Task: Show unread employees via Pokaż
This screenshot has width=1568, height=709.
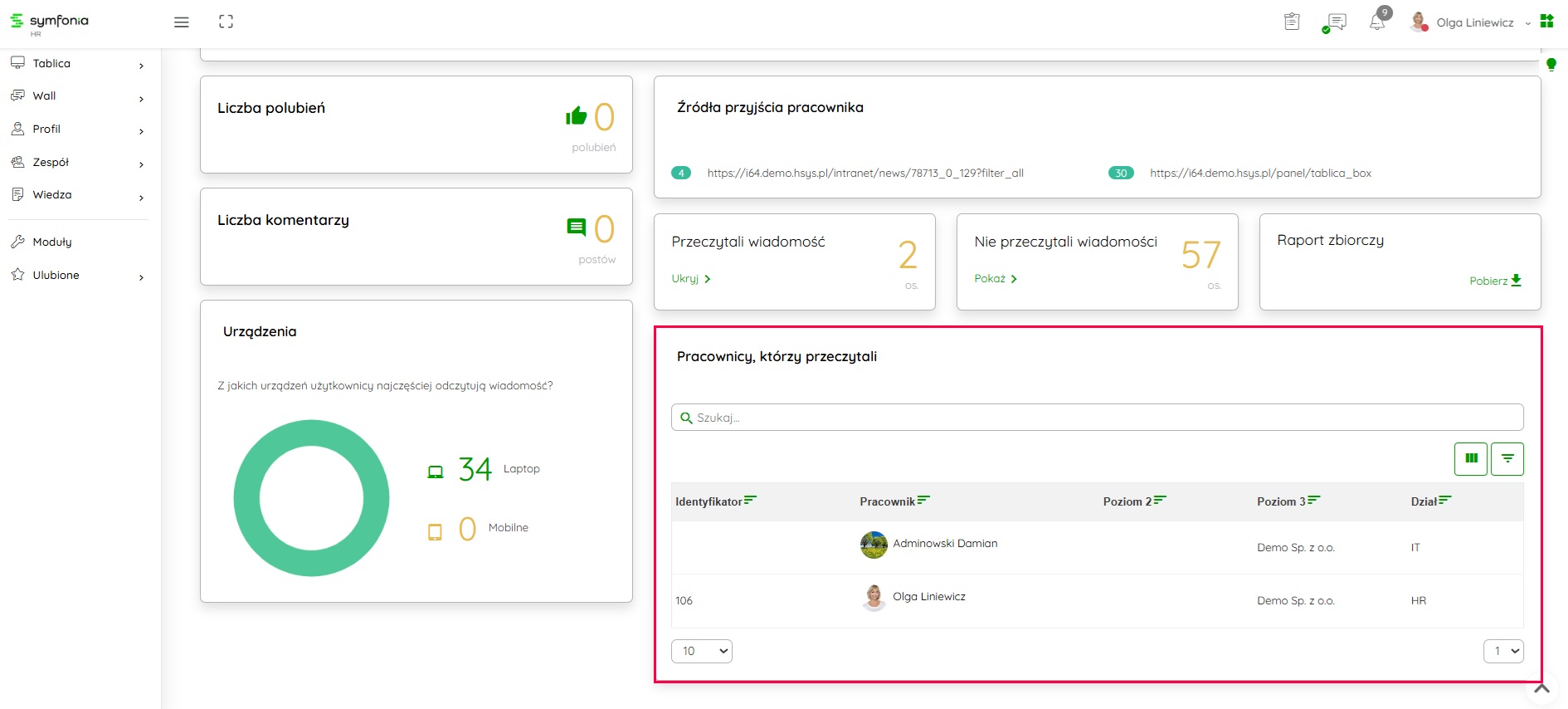Action: tap(995, 279)
